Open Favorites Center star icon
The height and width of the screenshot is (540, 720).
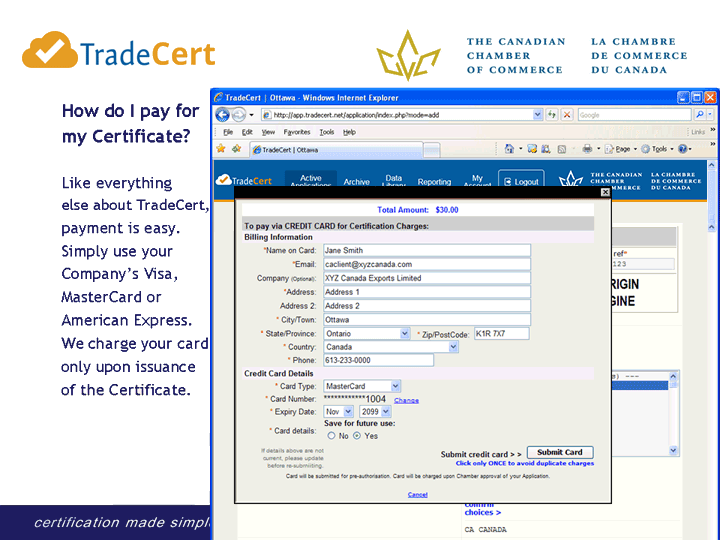tap(221, 149)
